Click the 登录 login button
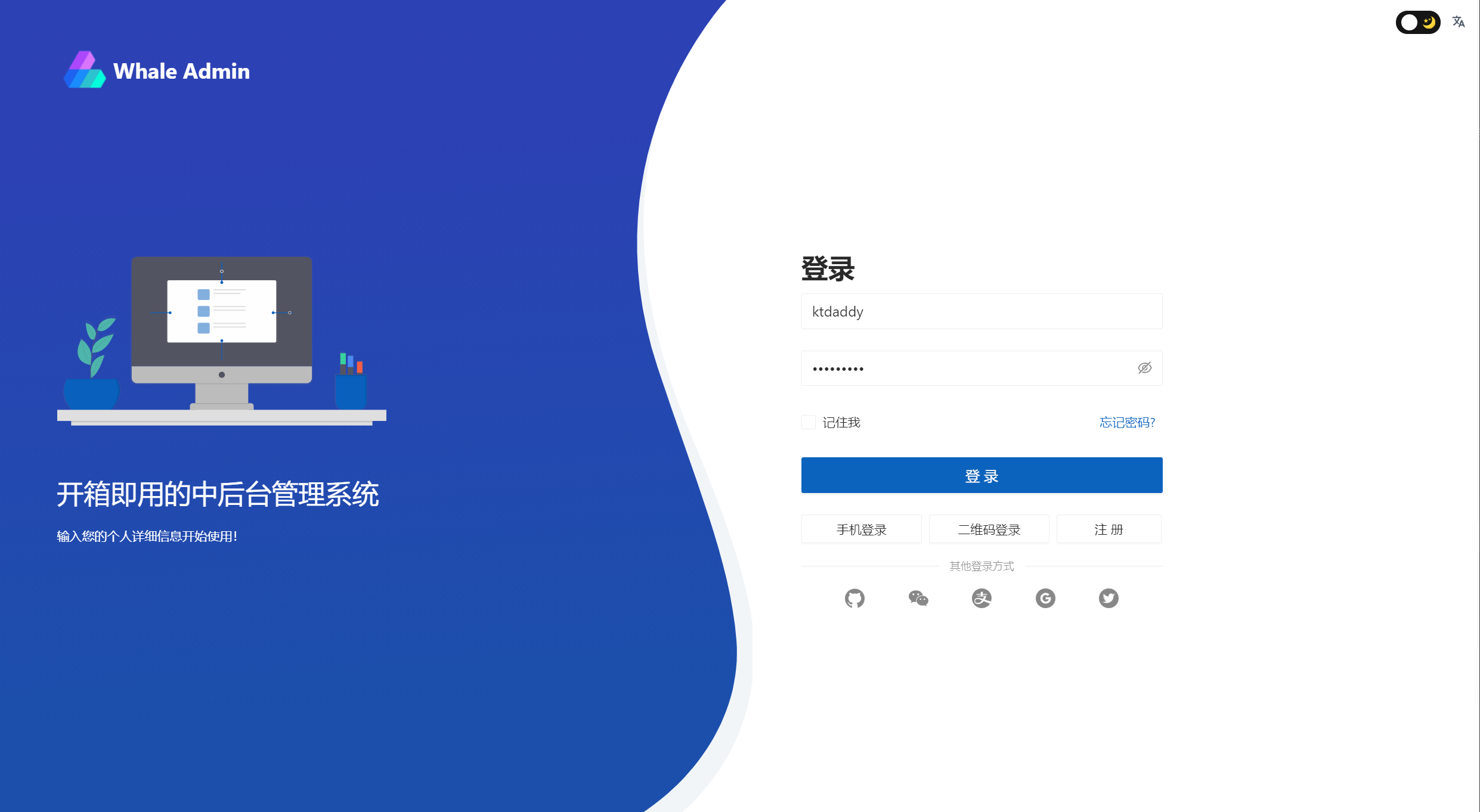Viewport: 1480px width, 812px height. pos(982,475)
